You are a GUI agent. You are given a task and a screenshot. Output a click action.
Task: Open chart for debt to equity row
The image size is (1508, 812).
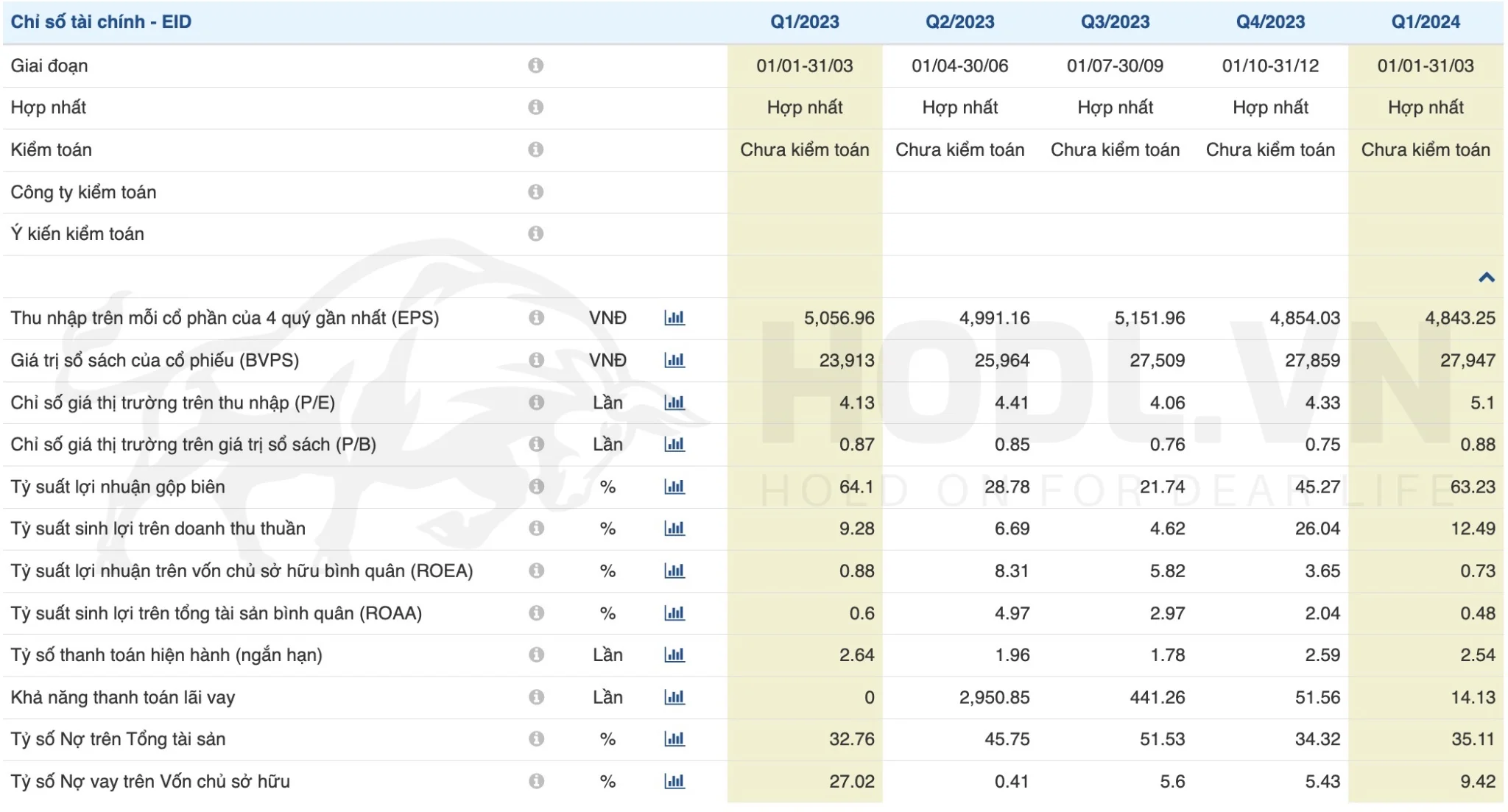pyautogui.click(x=674, y=781)
